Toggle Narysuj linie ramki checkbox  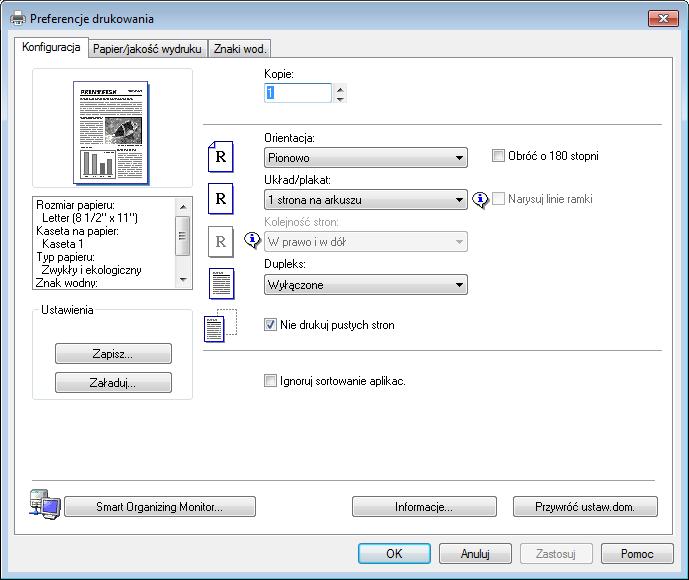click(498, 199)
